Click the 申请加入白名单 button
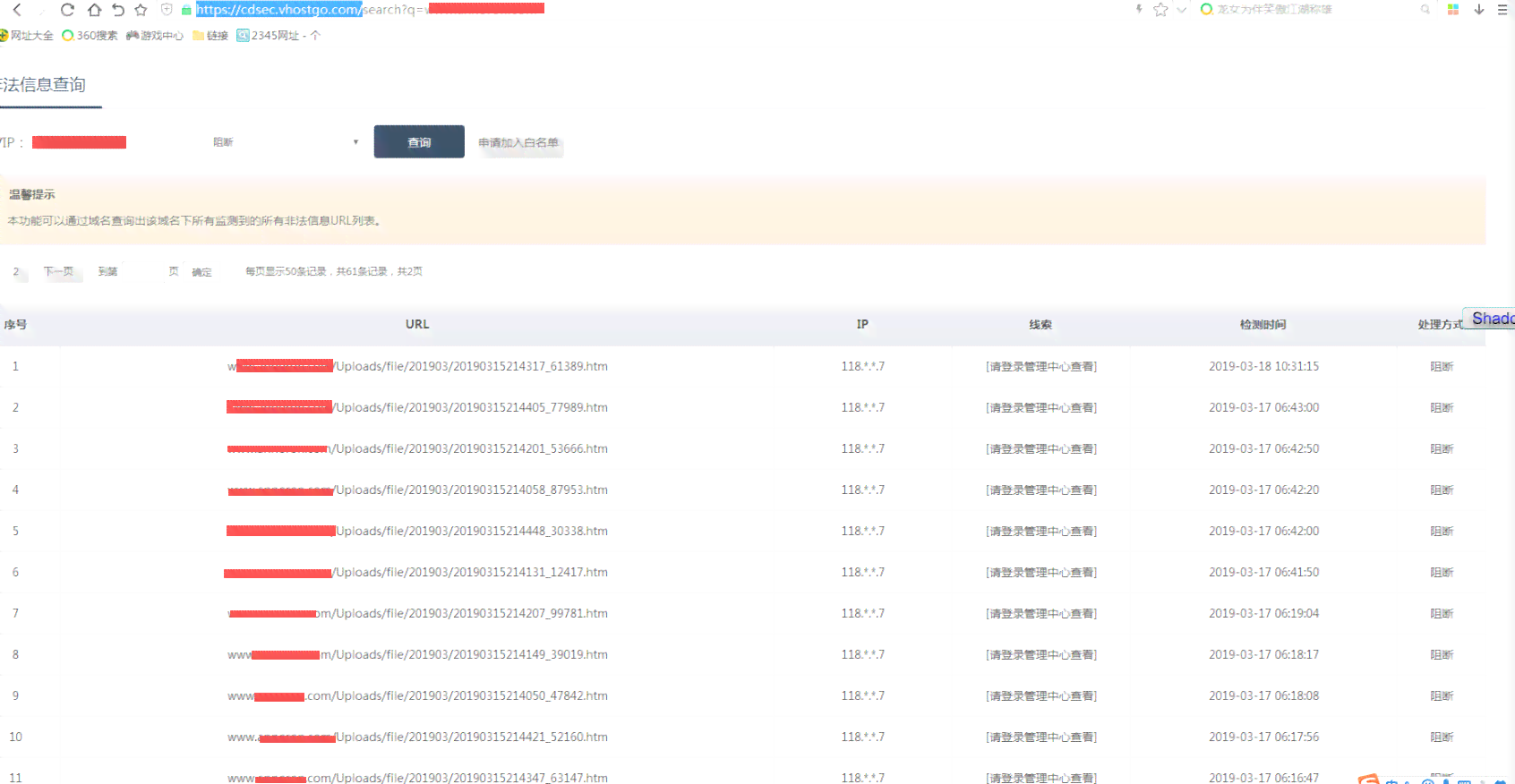Screen dimensions: 1515x784 pyautogui.click(x=518, y=142)
